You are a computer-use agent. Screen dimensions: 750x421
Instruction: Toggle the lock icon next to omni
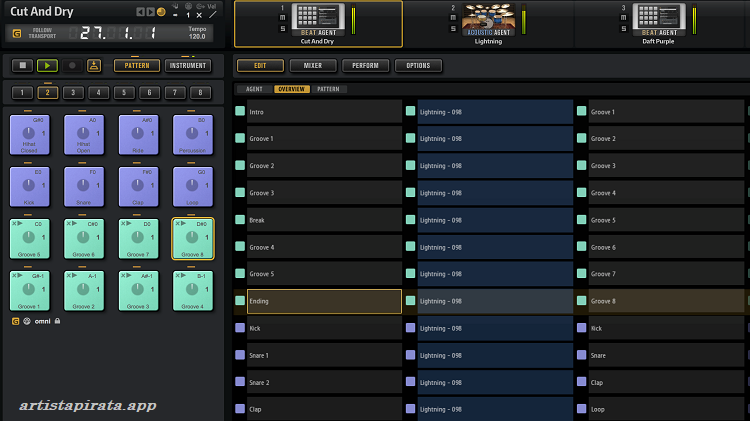(x=57, y=321)
